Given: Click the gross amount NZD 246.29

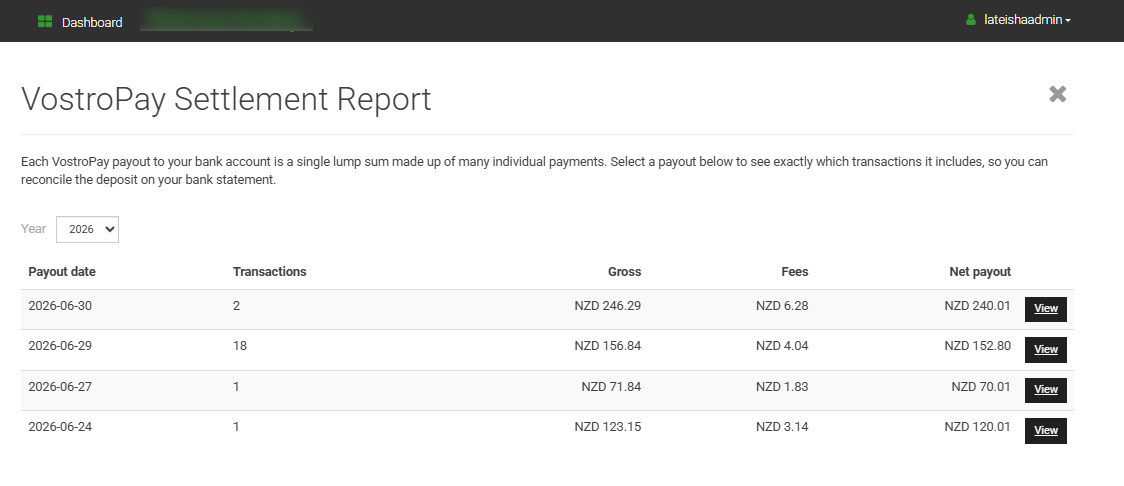Looking at the screenshot, I should tap(608, 306).
